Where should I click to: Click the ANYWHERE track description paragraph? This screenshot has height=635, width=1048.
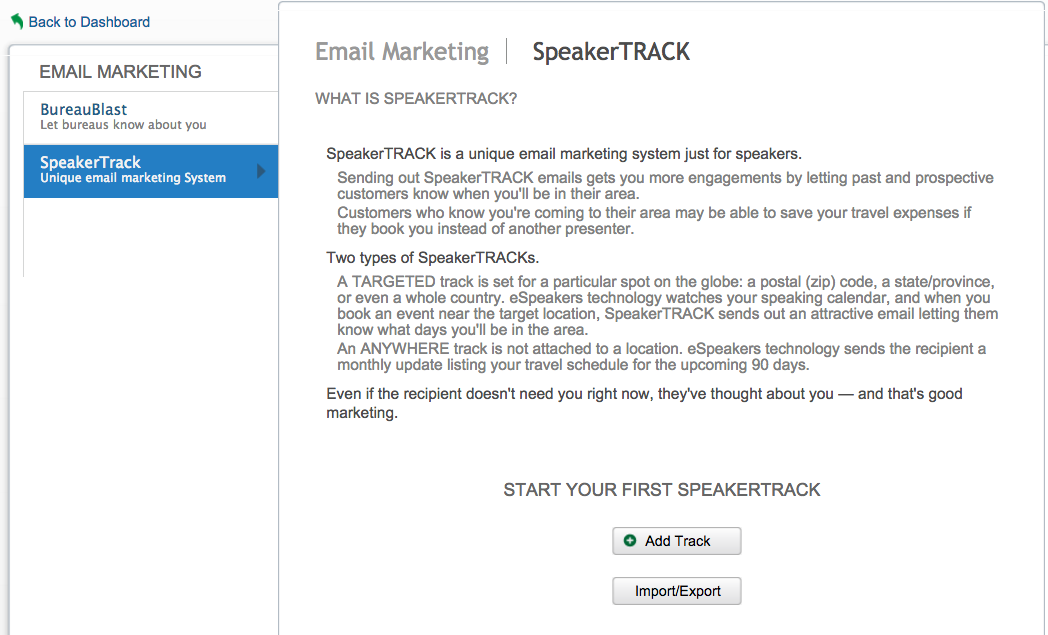[x=661, y=356]
